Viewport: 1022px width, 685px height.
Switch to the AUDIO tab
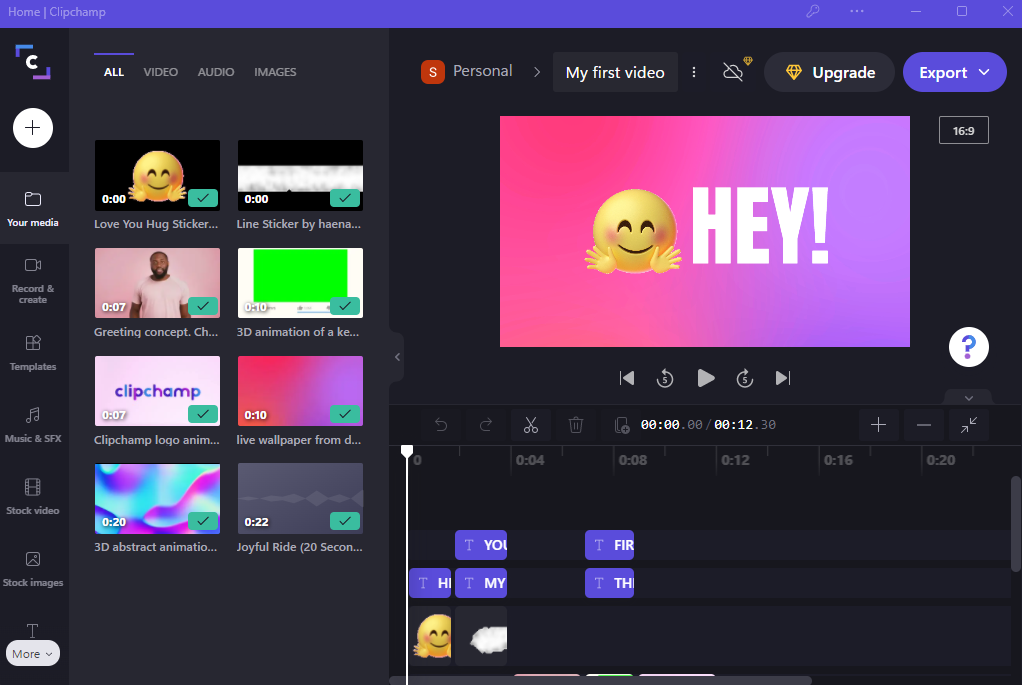click(216, 72)
